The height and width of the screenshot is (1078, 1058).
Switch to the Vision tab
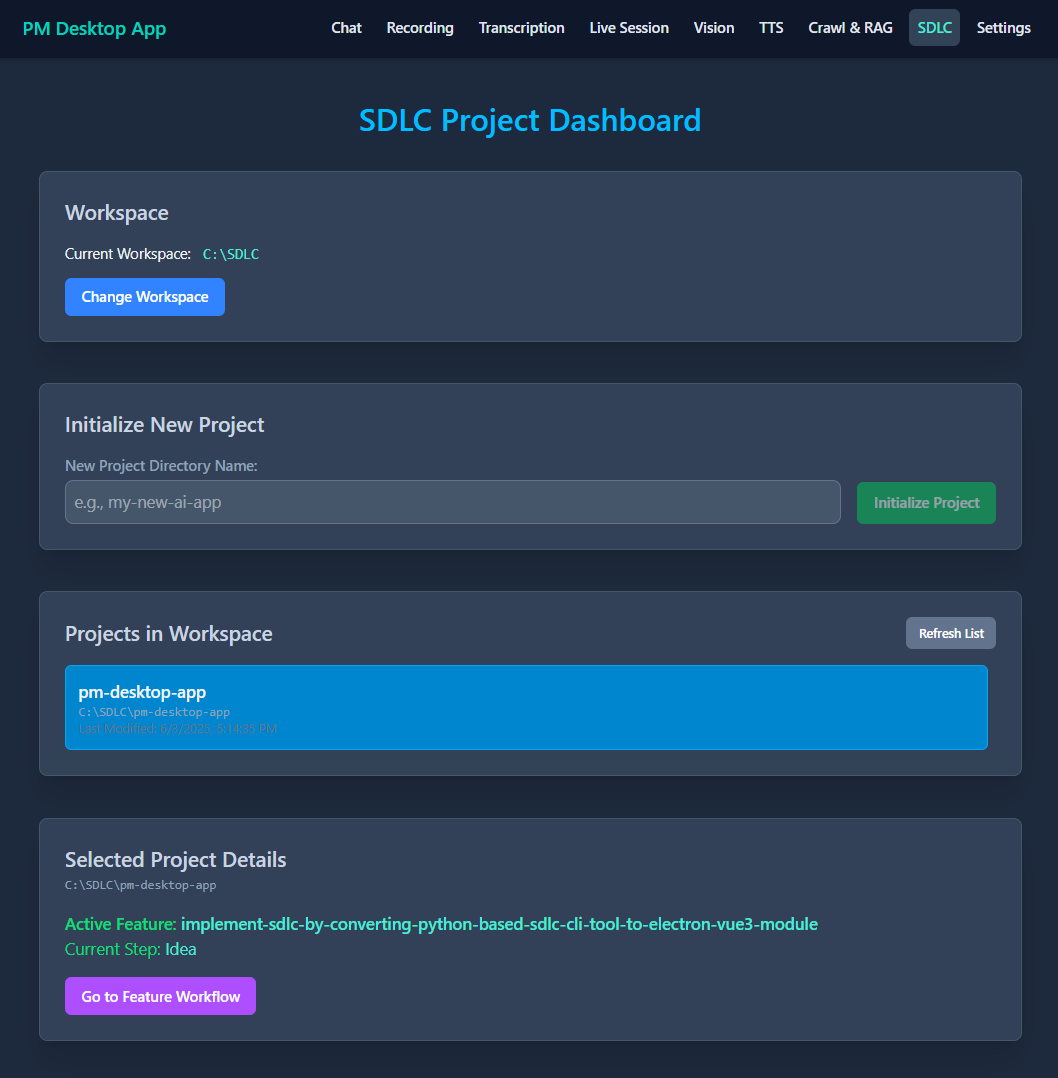[x=713, y=28]
